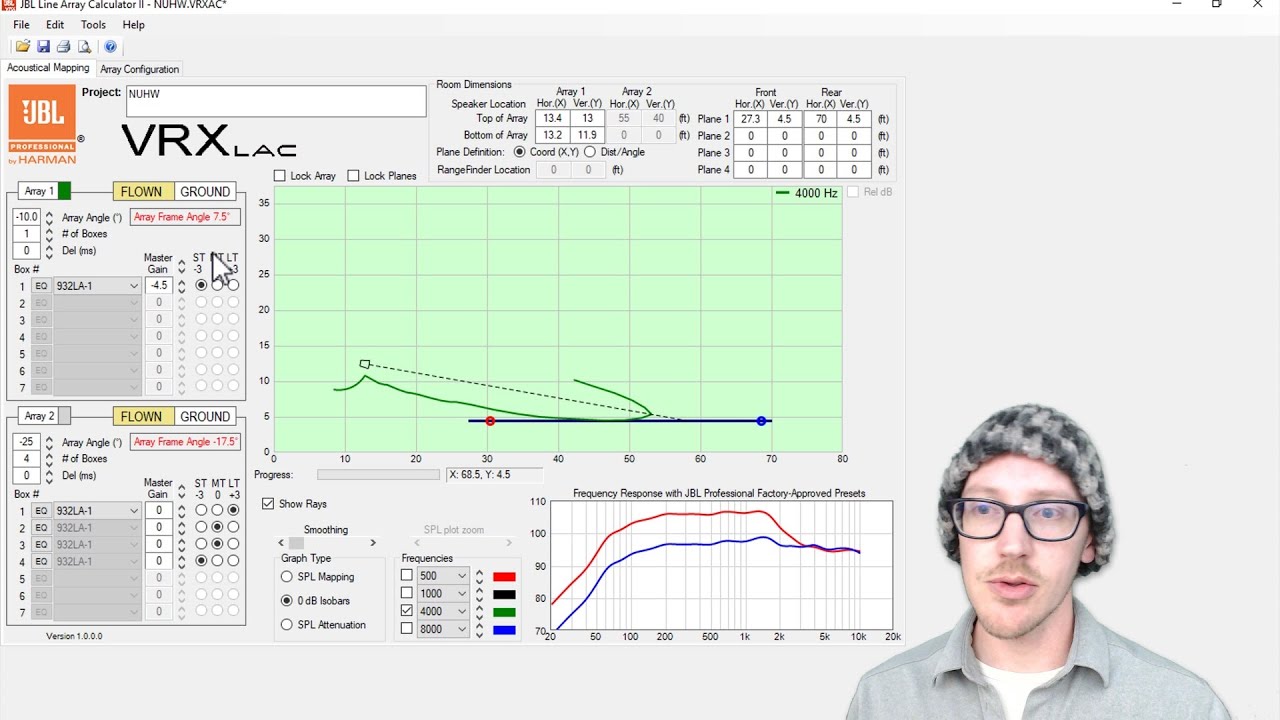Open EQ for Array 2 box 4
This screenshot has height=720, width=1280.
[x=41, y=562]
